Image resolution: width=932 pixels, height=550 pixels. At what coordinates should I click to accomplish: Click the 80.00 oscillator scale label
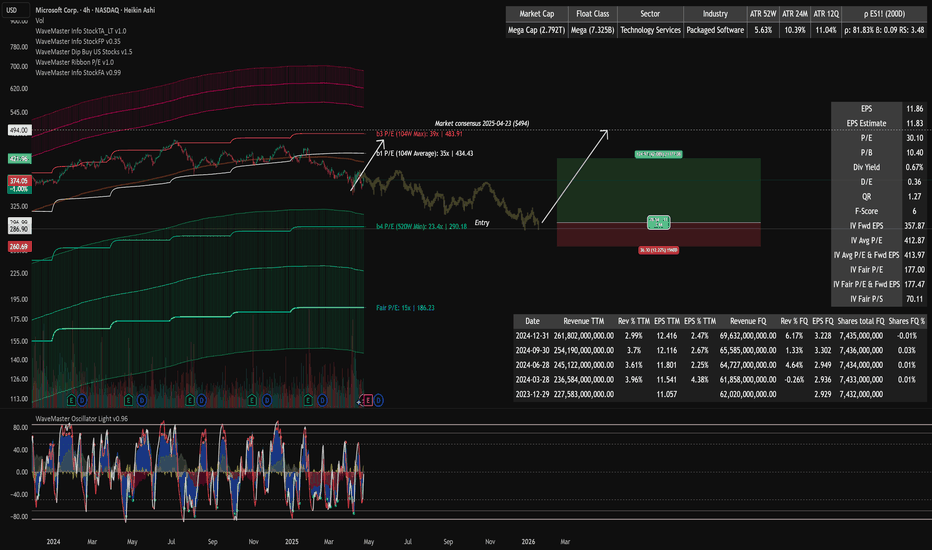pyautogui.click(x=20, y=428)
